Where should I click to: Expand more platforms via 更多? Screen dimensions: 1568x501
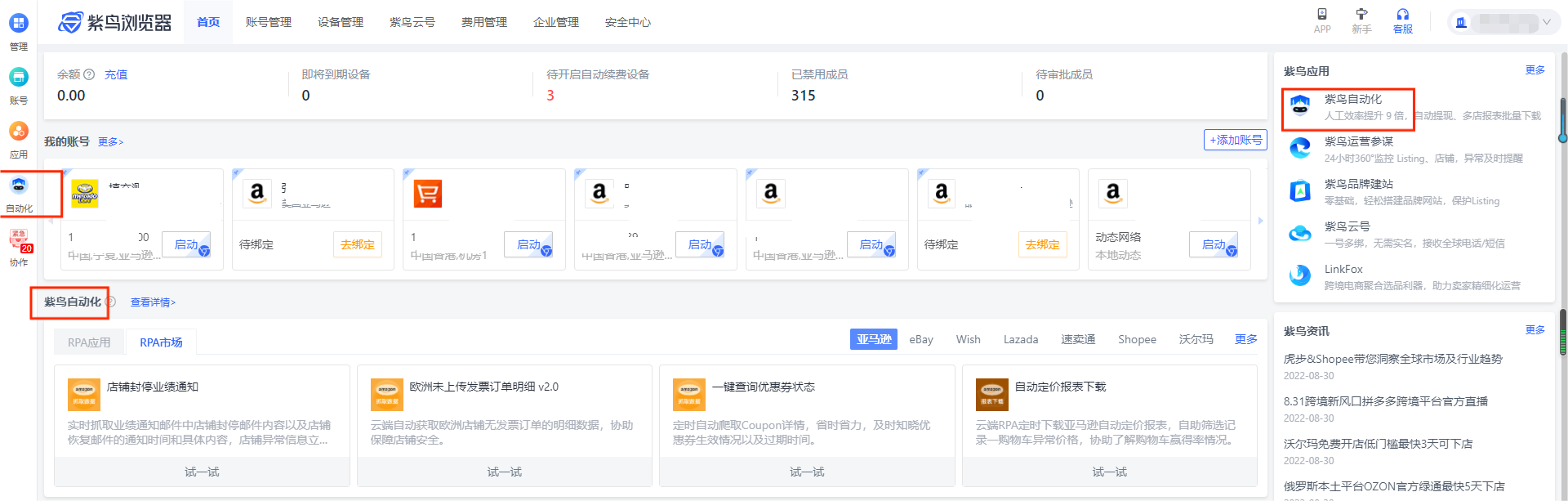[x=1245, y=339]
